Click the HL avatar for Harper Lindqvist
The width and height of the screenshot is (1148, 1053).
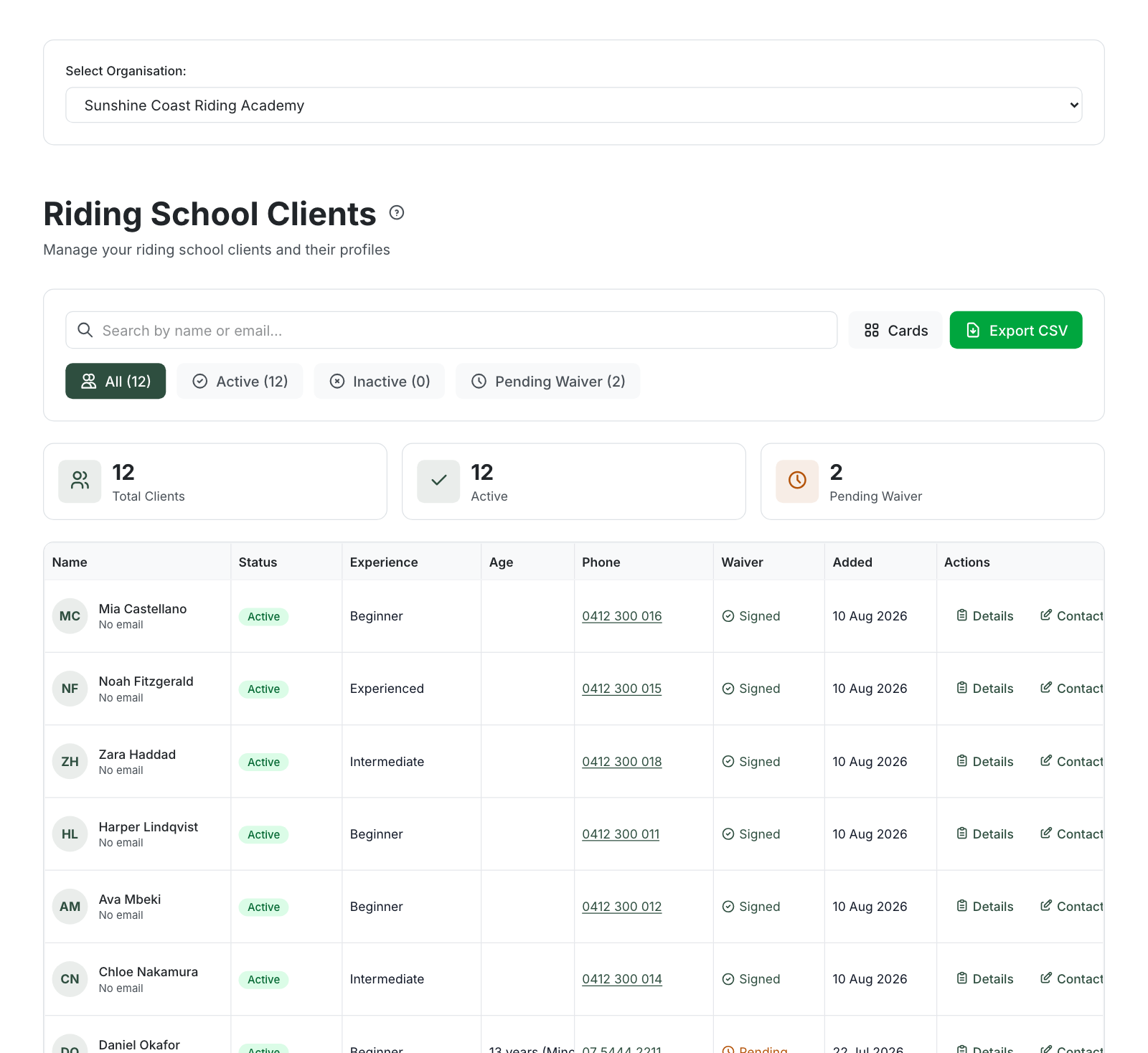pos(70,834)
